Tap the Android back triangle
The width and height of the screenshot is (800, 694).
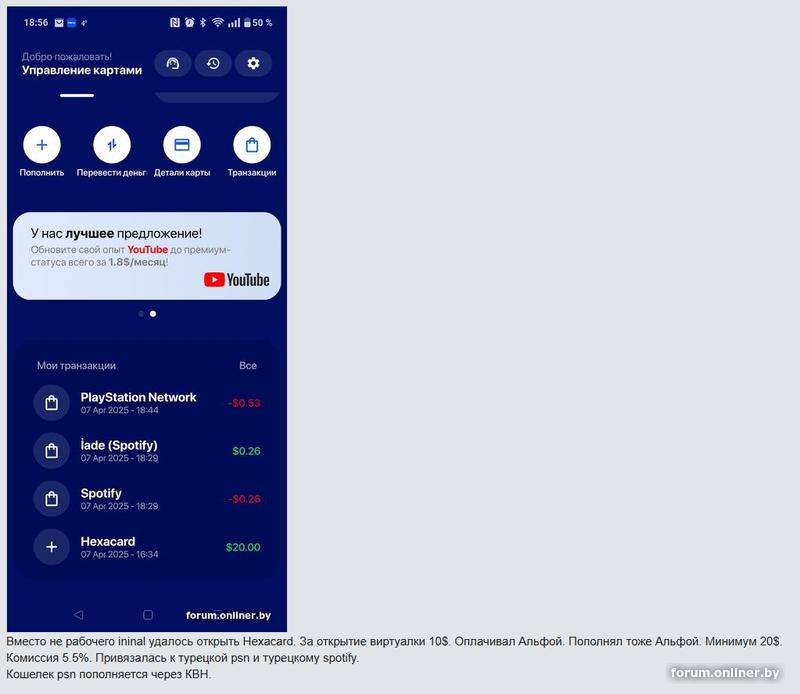(x=78, y=615)
